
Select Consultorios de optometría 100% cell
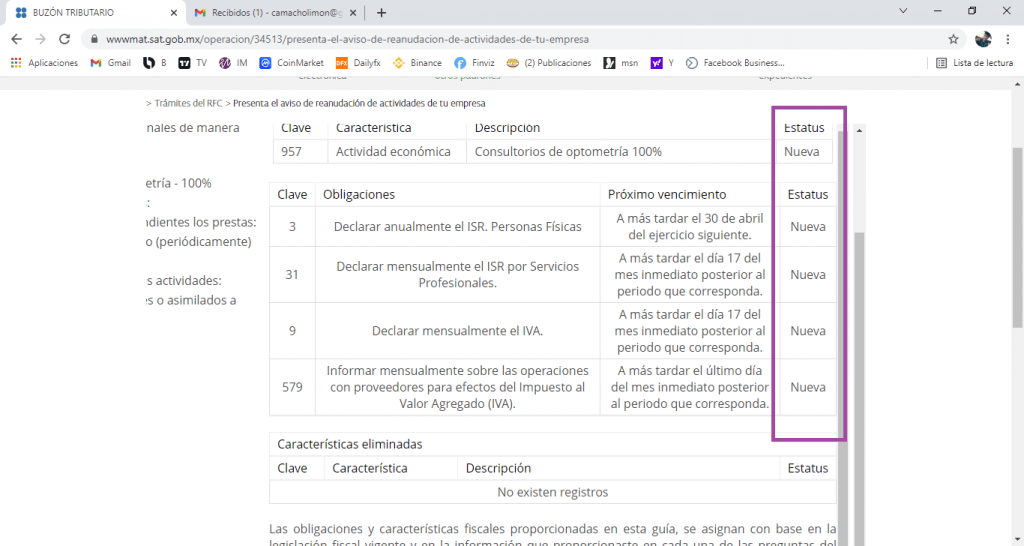pyautogui.click(x=619, y=152)
